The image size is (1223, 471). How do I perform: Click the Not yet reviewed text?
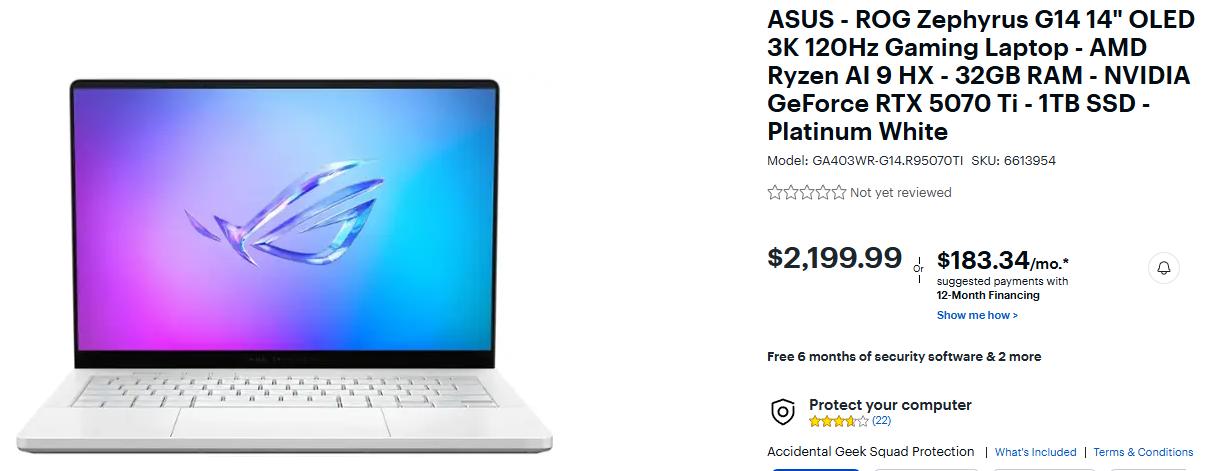(900, 192)
